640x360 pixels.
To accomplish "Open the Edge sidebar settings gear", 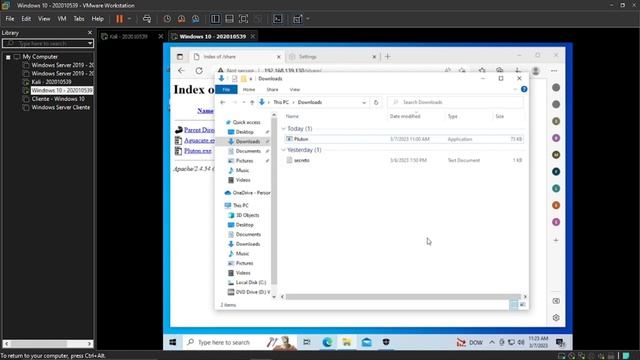I will click(556, 318).
